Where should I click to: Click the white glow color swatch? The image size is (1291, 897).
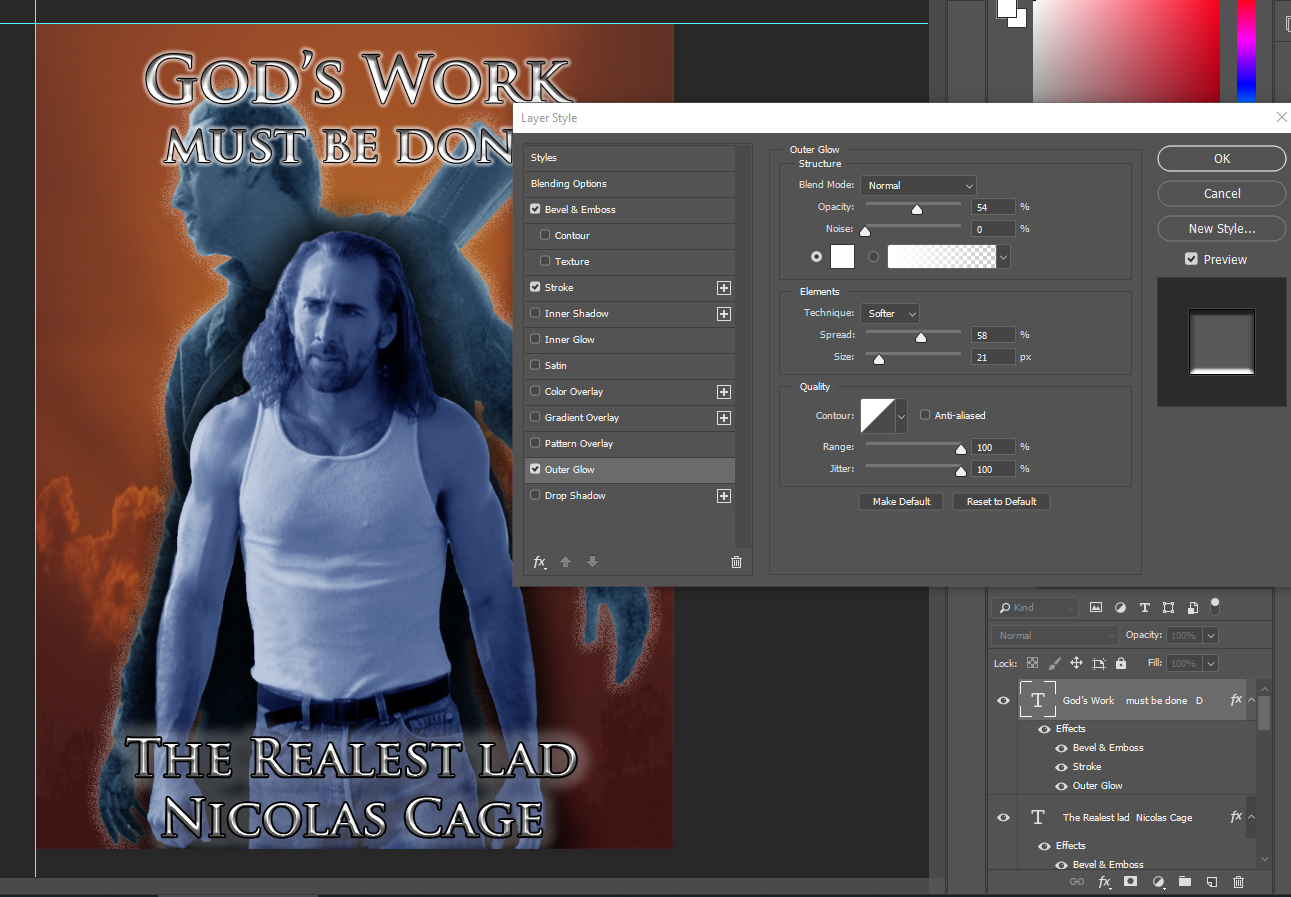(x=842, y=257)
